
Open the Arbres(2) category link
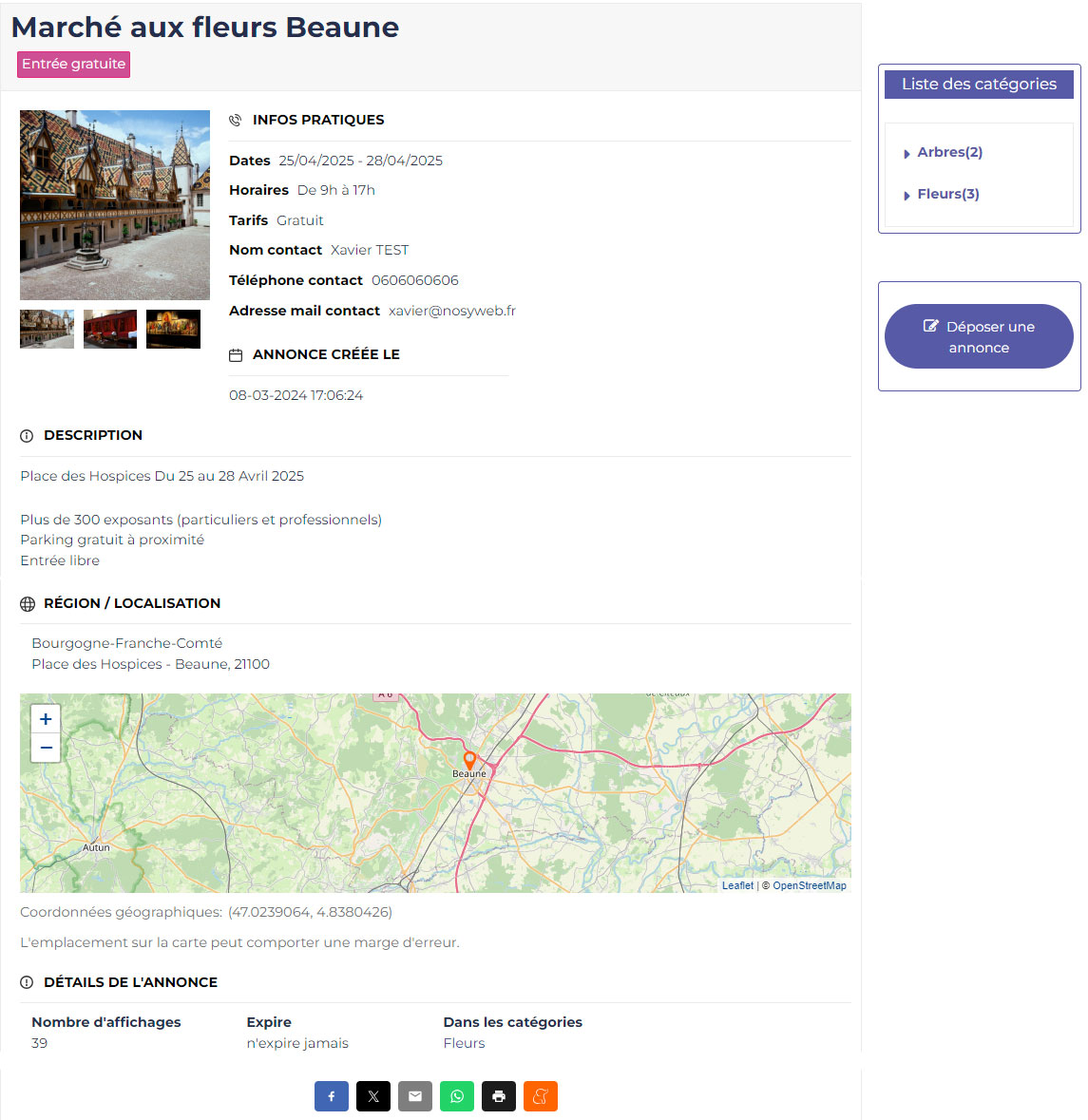click(x=949, y=152)
